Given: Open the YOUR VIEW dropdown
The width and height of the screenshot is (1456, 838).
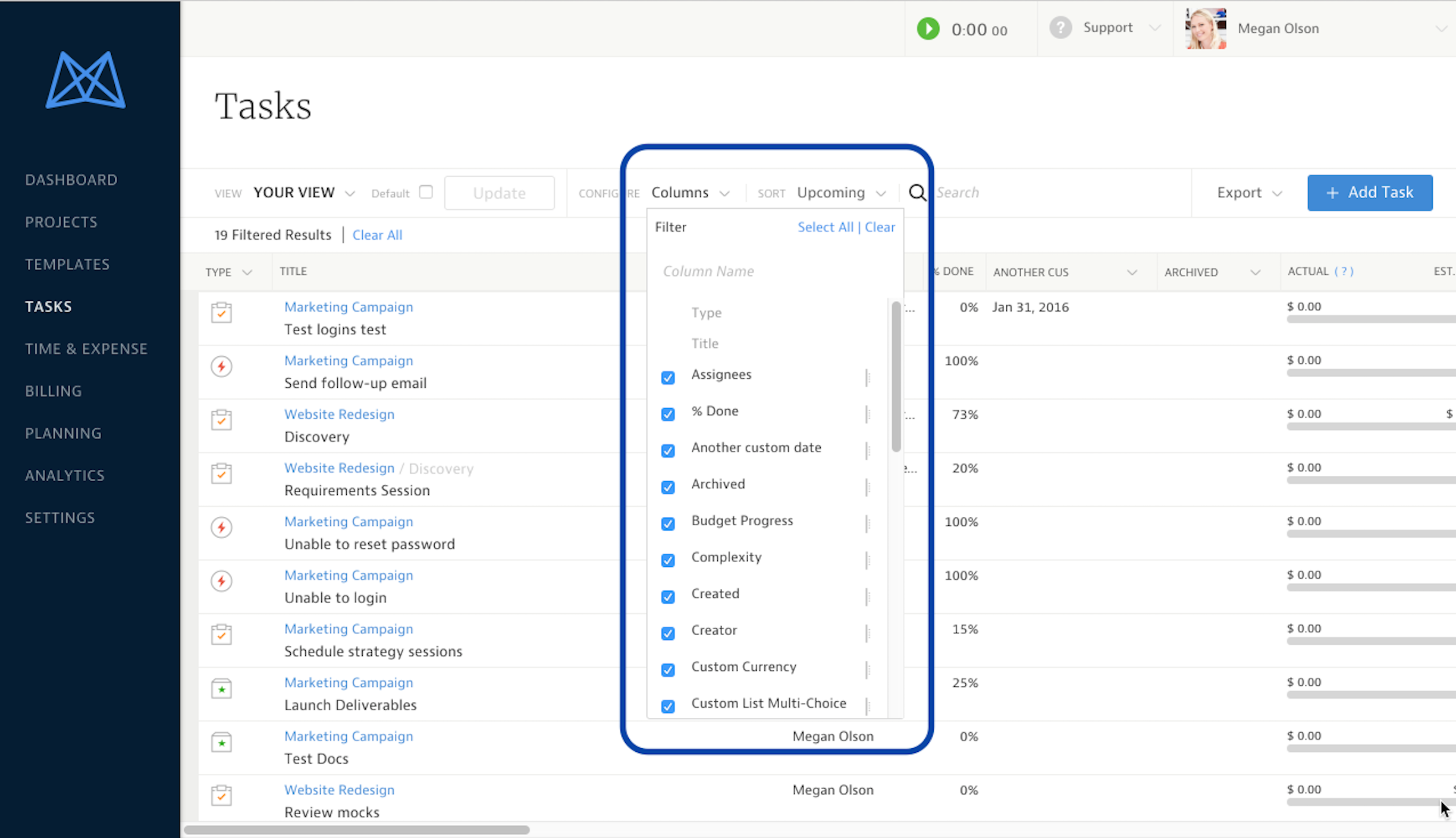Looking at the screenshot, I should click(x=304, y=193).
